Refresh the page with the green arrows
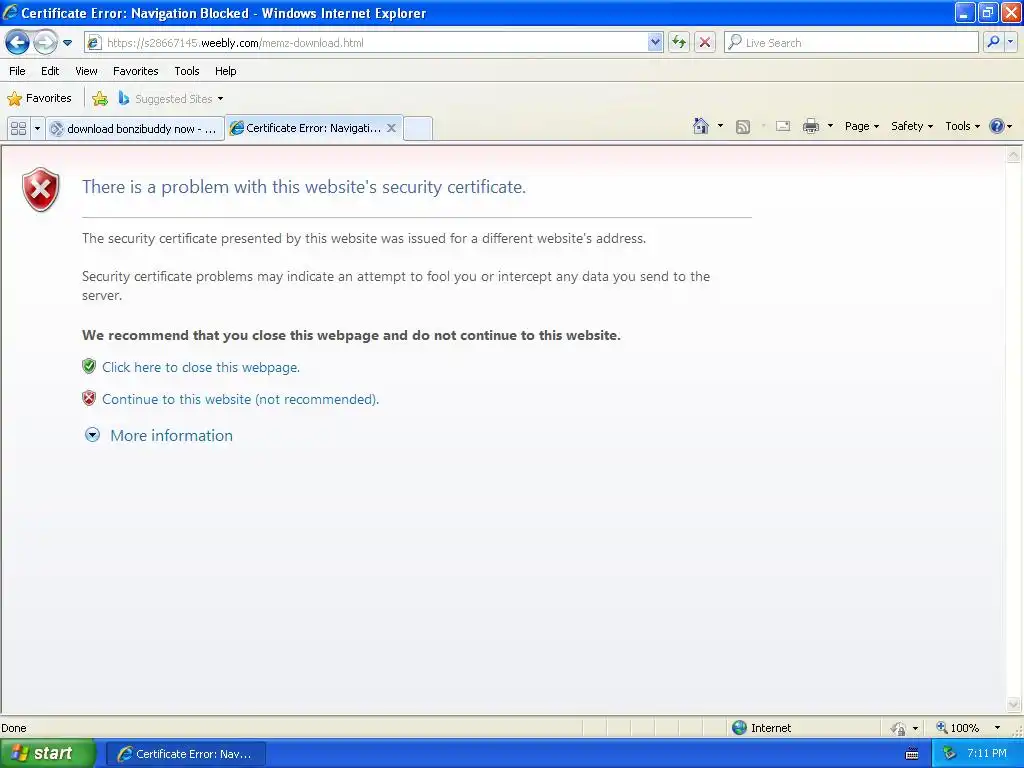This screenshot has height=768, width=1024. click(679, 43)
